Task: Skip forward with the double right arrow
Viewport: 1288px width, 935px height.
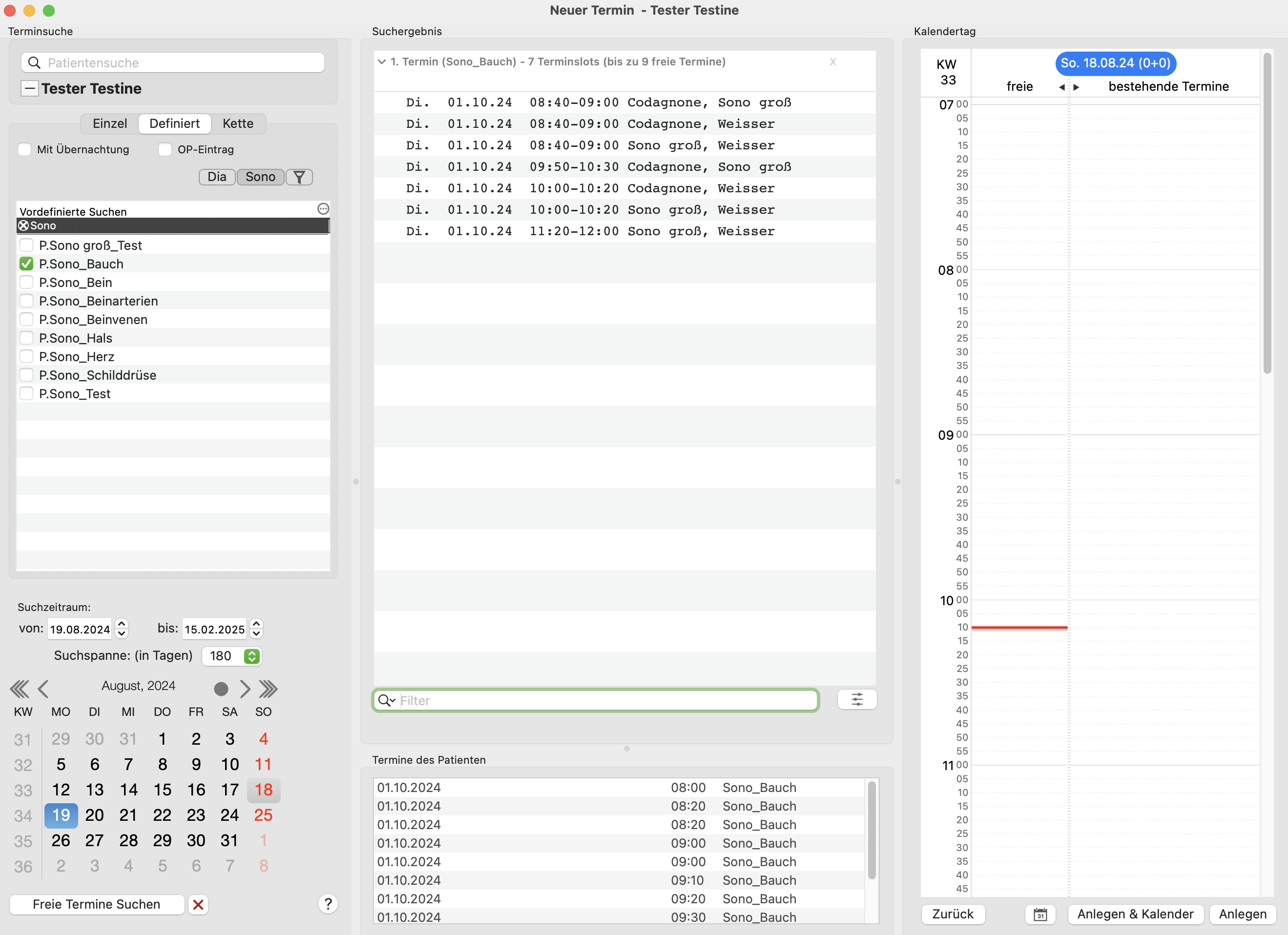Action: 269,689
